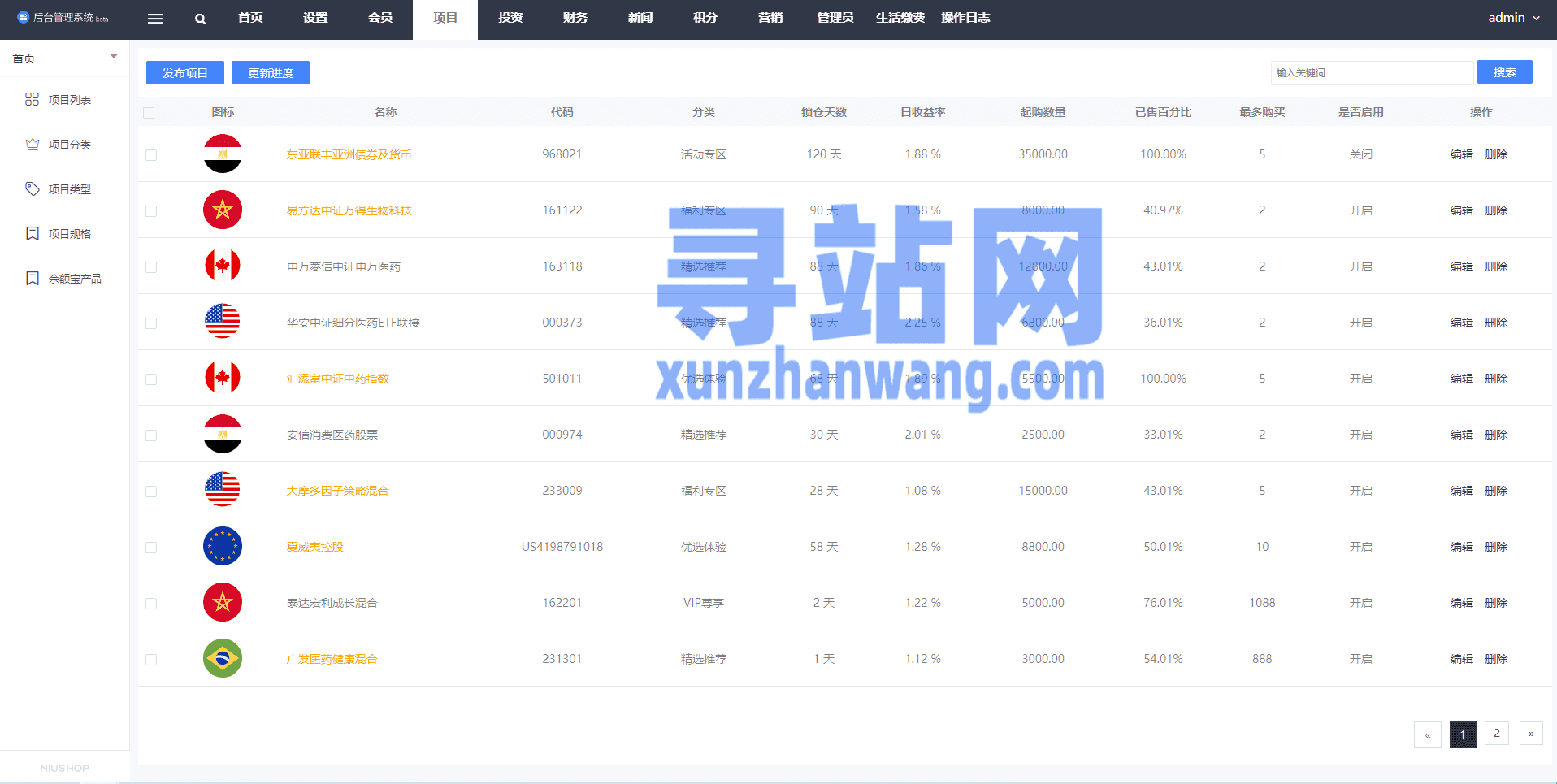This screenshot has width=1557, height=784.
Task: Select page 1 in pagination
Action: coord(1463,734)
